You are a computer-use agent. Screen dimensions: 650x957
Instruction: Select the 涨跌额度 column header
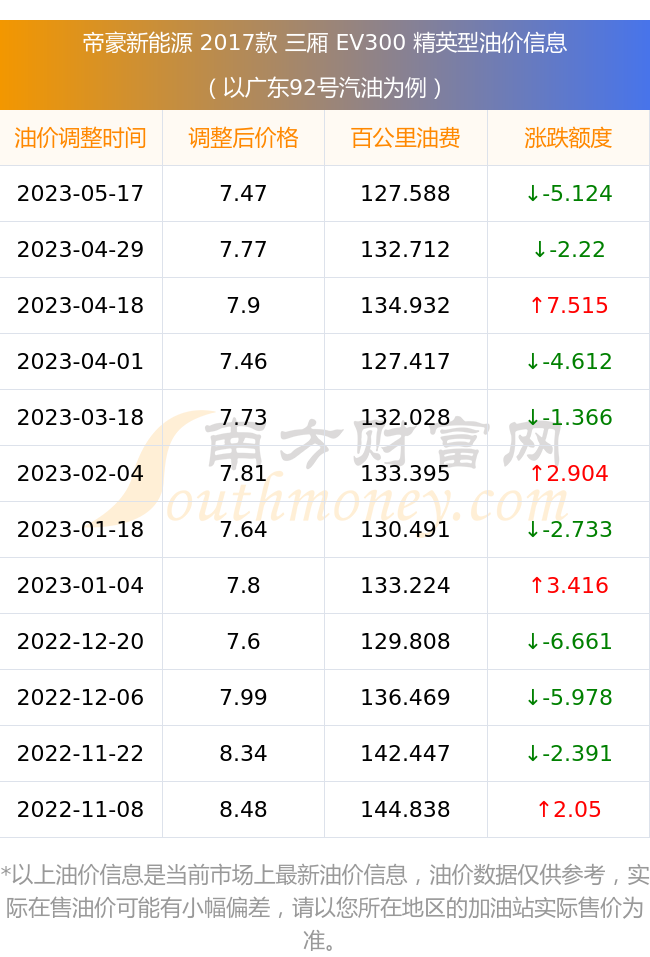point(568,138)
